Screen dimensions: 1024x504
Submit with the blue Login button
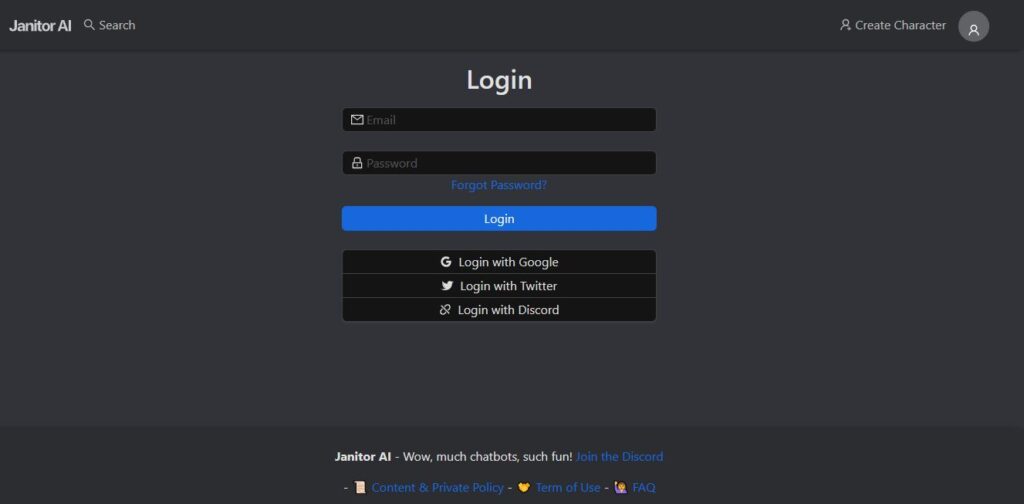(499, 219)
